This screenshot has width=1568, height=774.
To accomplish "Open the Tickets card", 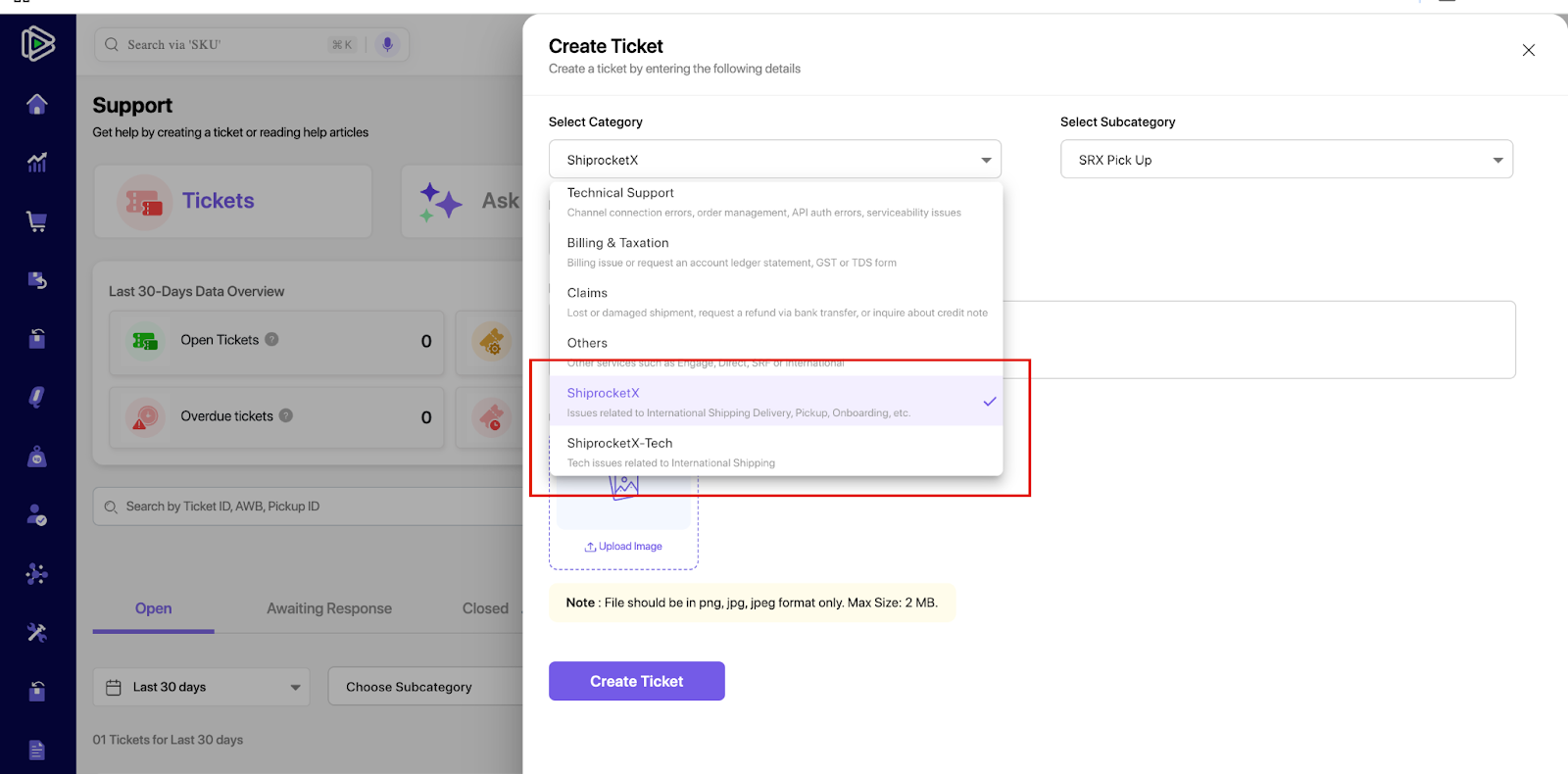I will [x=233, y=201].
